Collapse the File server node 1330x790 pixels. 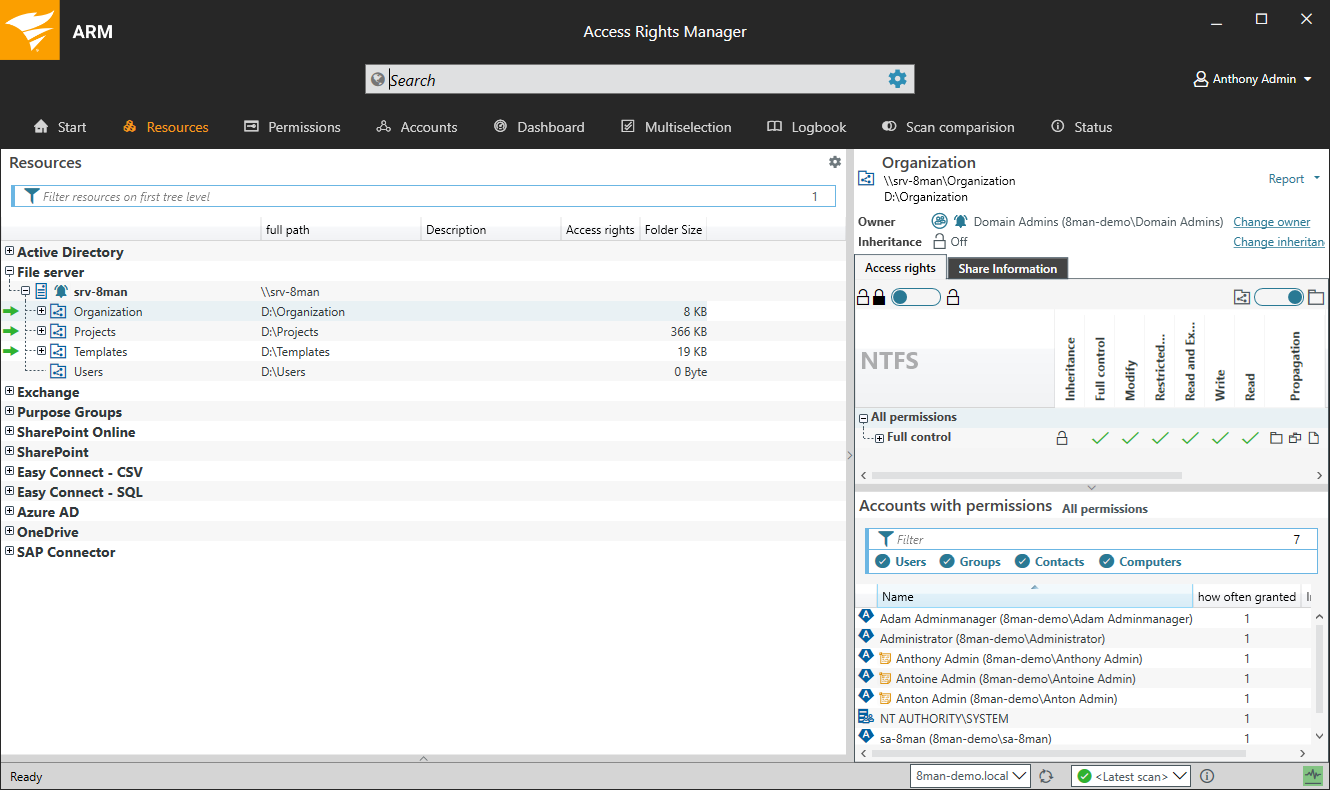click(9, 272)
